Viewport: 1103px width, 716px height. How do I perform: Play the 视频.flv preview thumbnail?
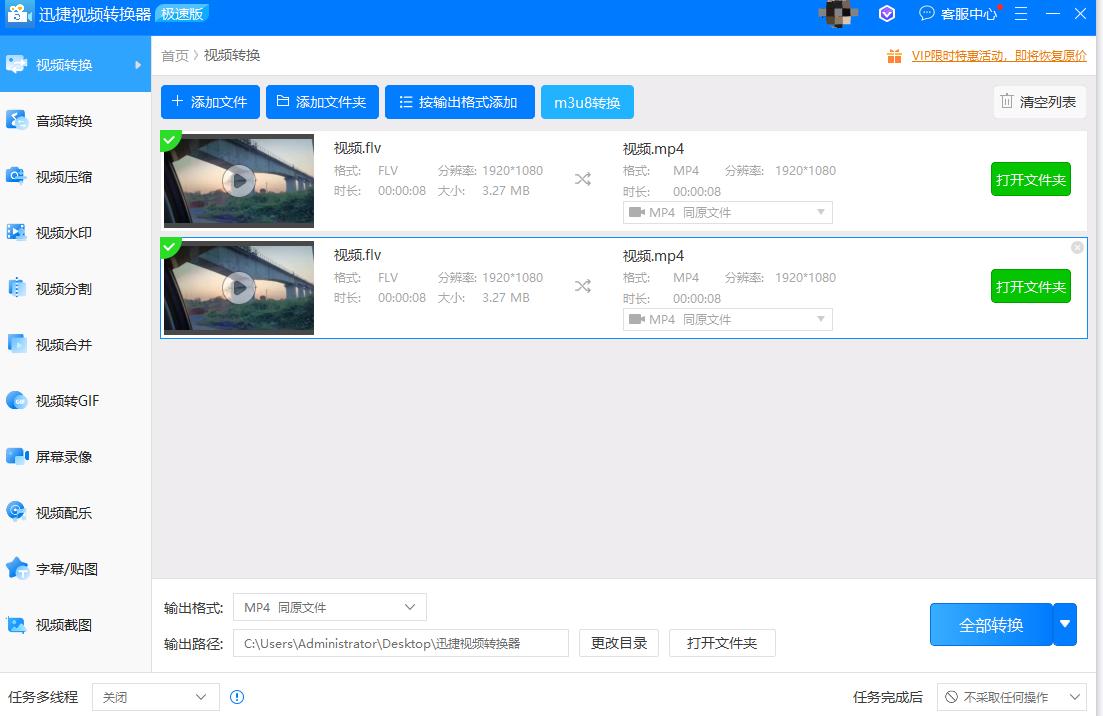[238, 181]
